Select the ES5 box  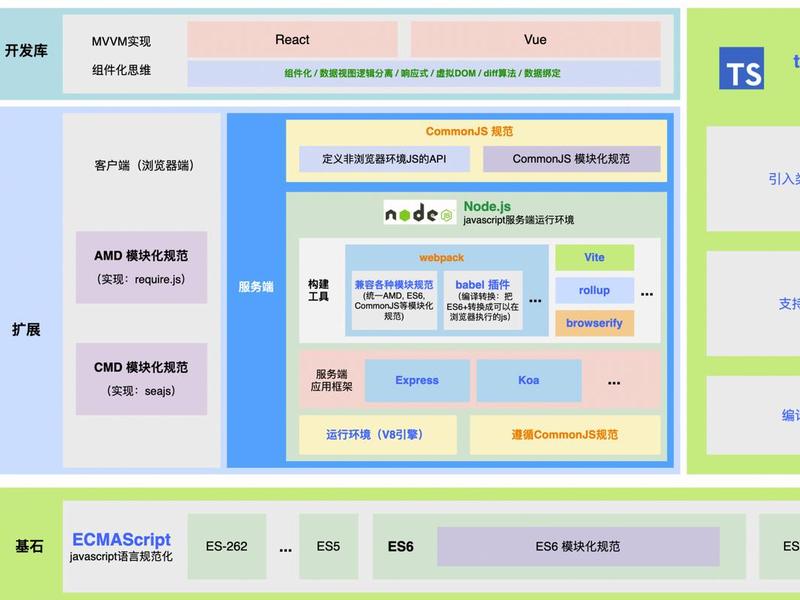click(328, 546)
